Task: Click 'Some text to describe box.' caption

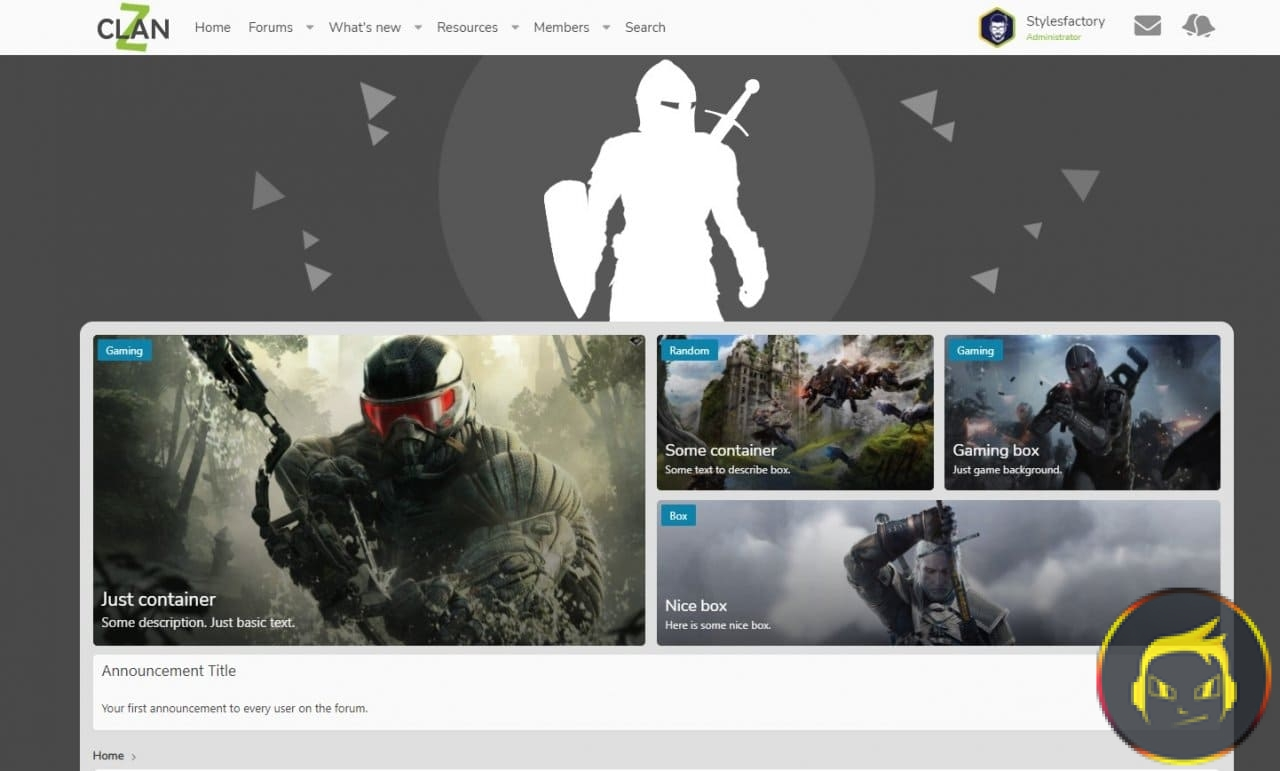Action: [727, 470]
